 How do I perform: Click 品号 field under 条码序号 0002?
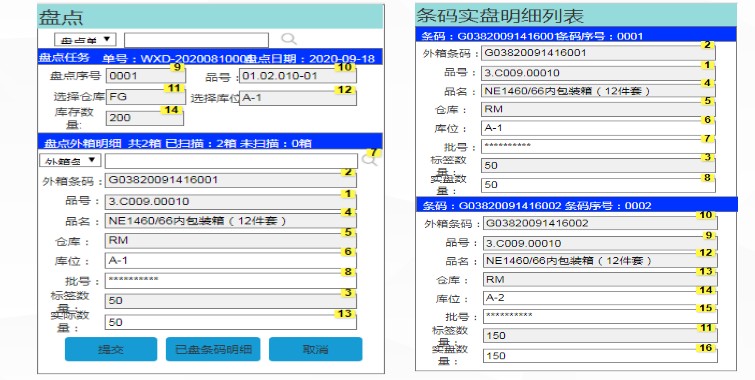click(x=600, y=244)
